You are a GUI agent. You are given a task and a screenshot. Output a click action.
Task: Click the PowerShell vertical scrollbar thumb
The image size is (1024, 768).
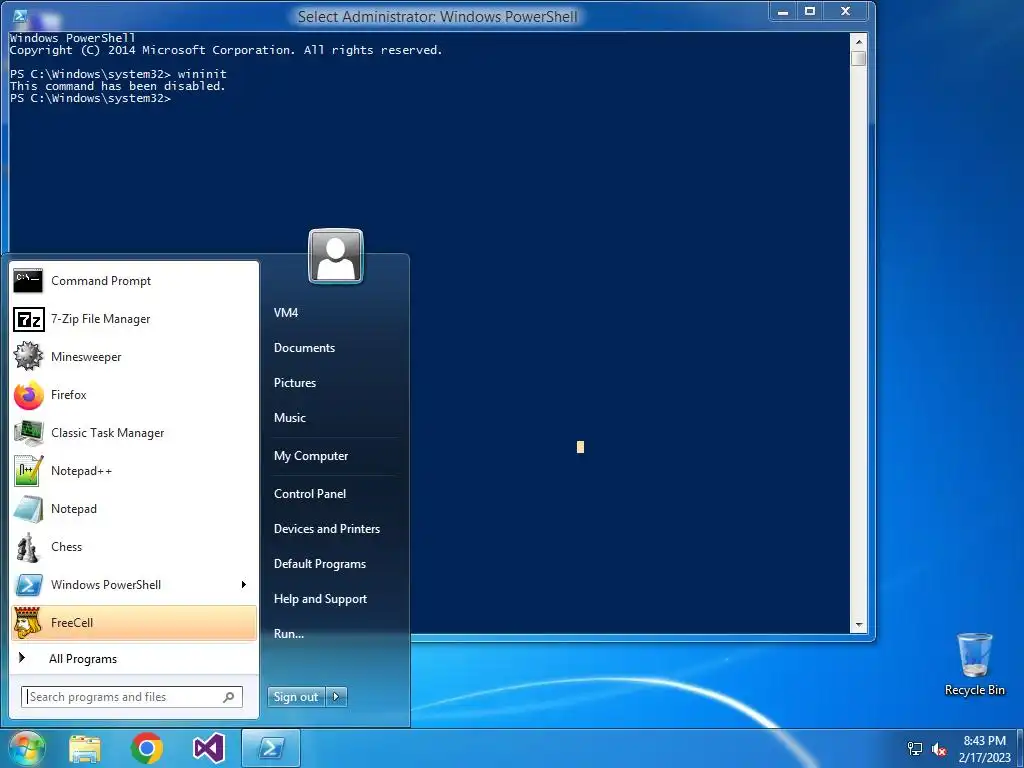click(859, 58)
